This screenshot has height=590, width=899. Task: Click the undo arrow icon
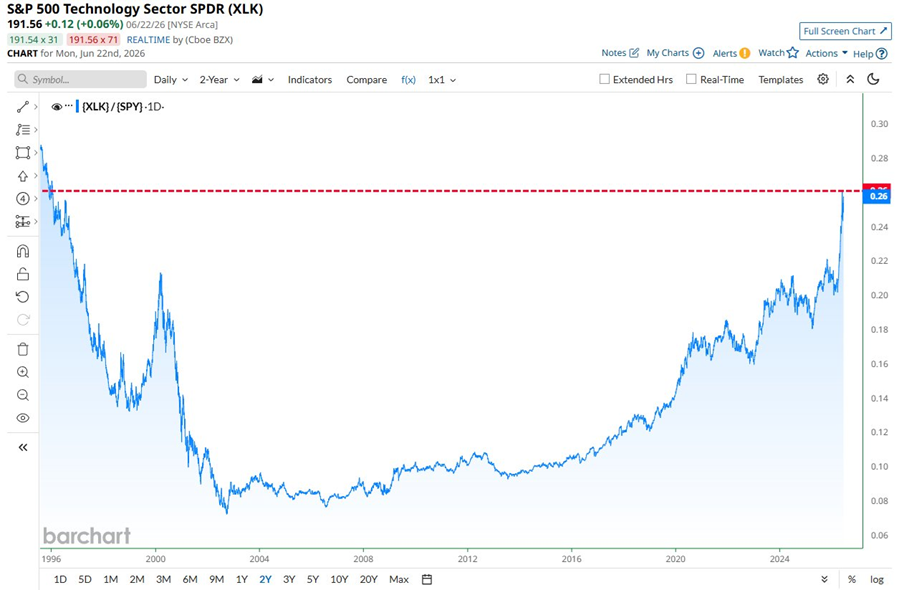22,296
